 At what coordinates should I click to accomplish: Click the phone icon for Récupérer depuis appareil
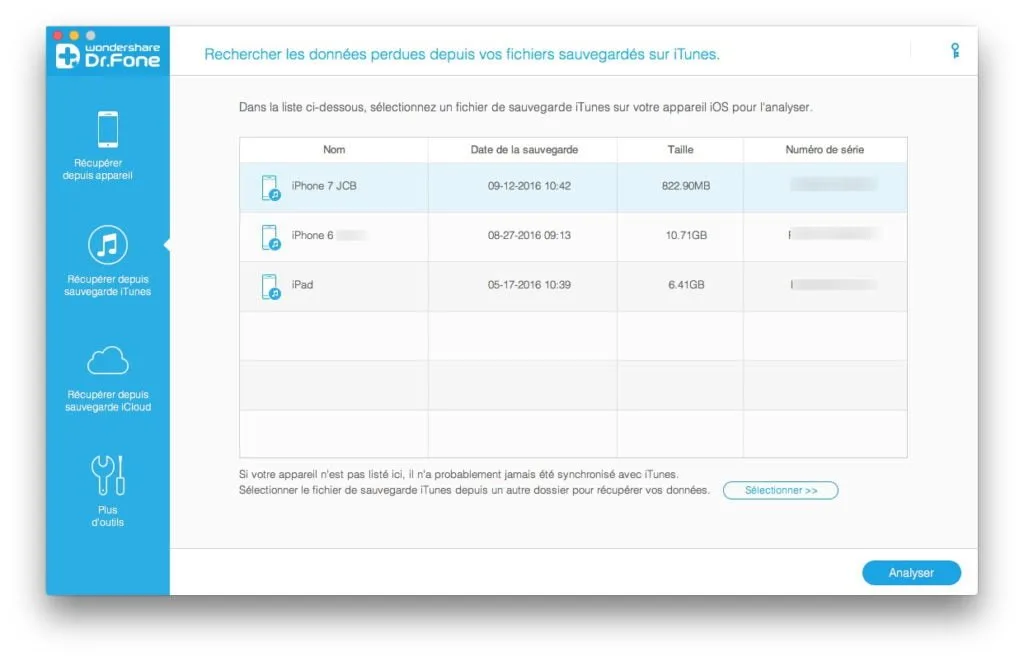[x=108, y=129]
